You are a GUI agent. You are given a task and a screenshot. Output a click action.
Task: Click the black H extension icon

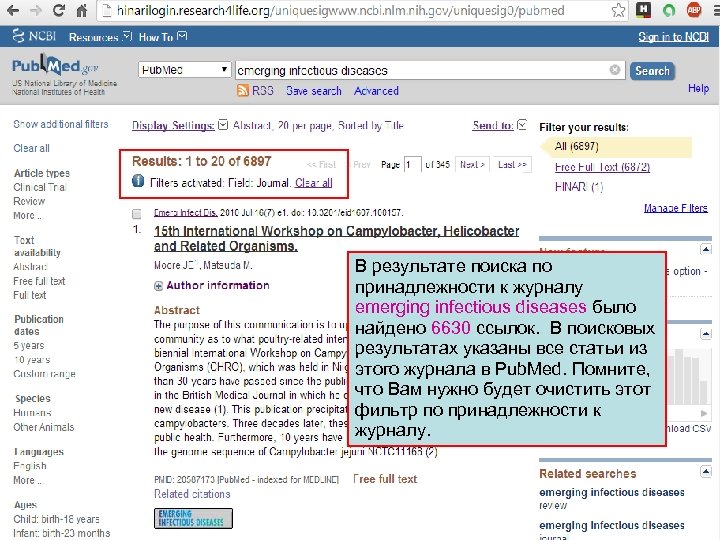tap(644, 10)
